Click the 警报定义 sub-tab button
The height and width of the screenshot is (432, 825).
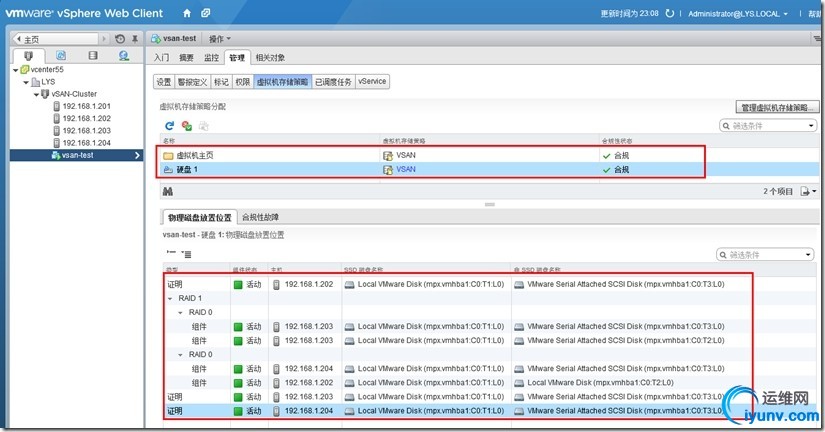pyautogui.click(x=192, y=82)
